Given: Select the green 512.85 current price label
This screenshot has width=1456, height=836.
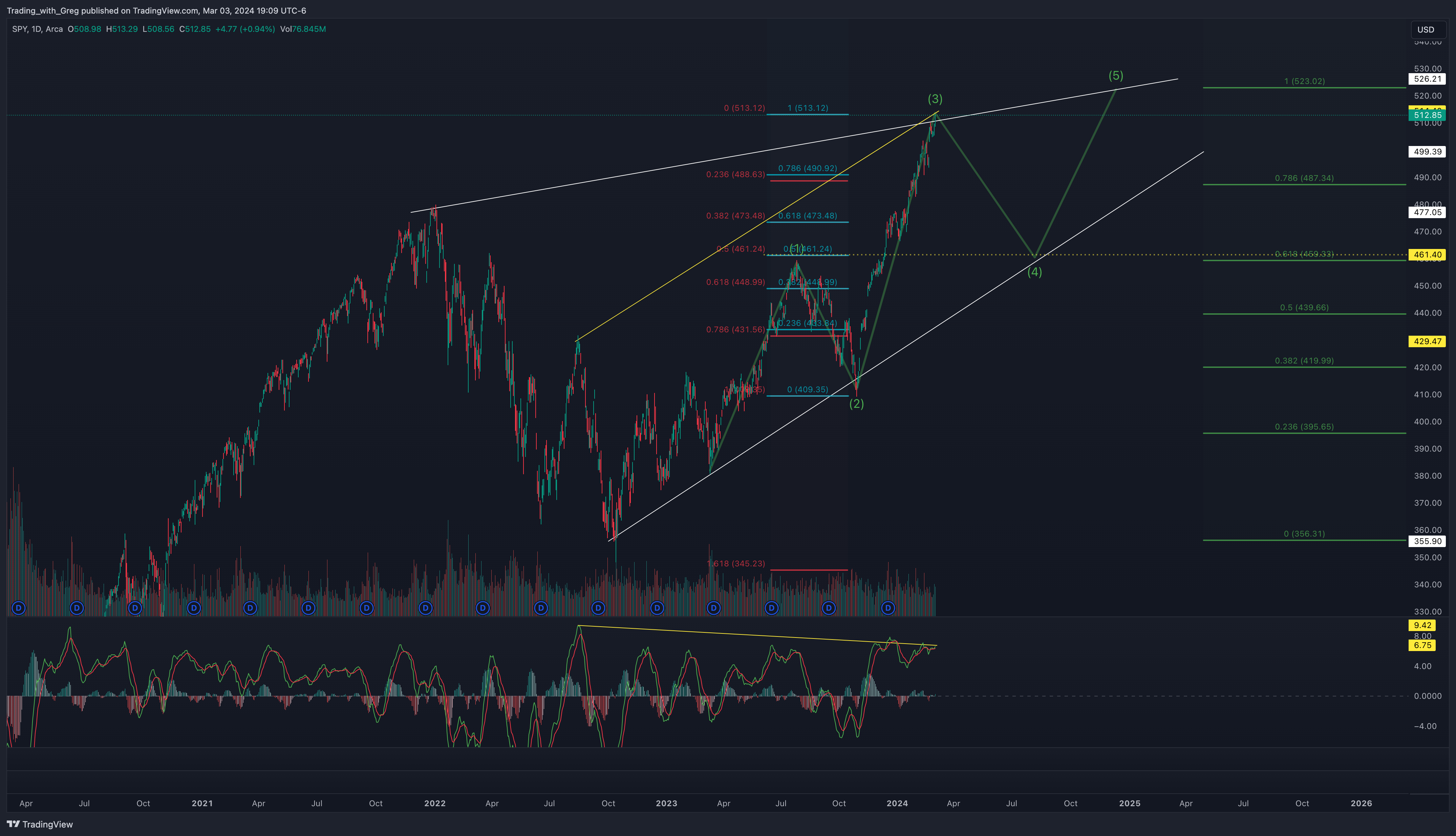Looking at the screenshot, I should (1427, 116).
